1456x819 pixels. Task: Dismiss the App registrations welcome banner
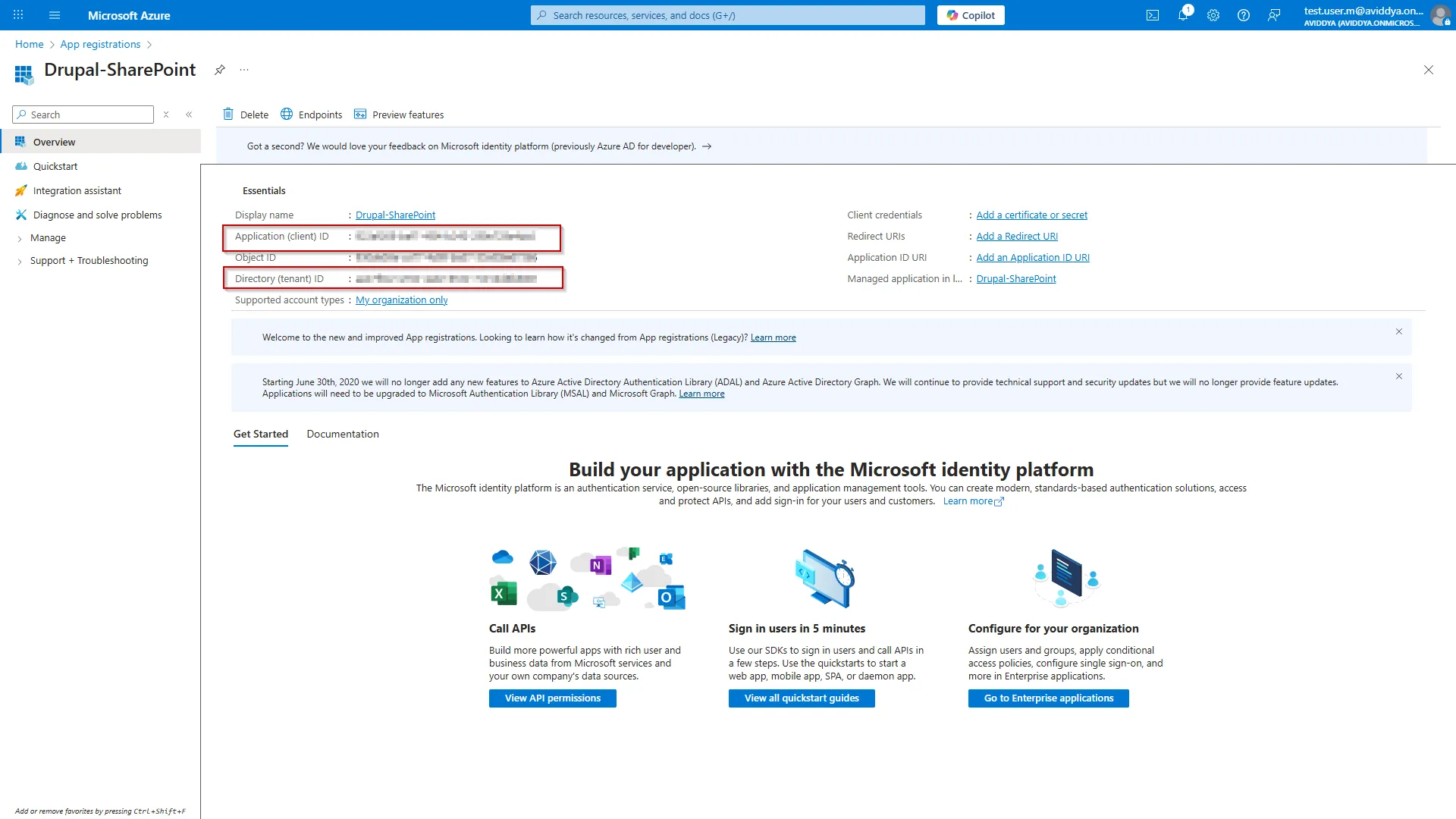point(1399,331)
